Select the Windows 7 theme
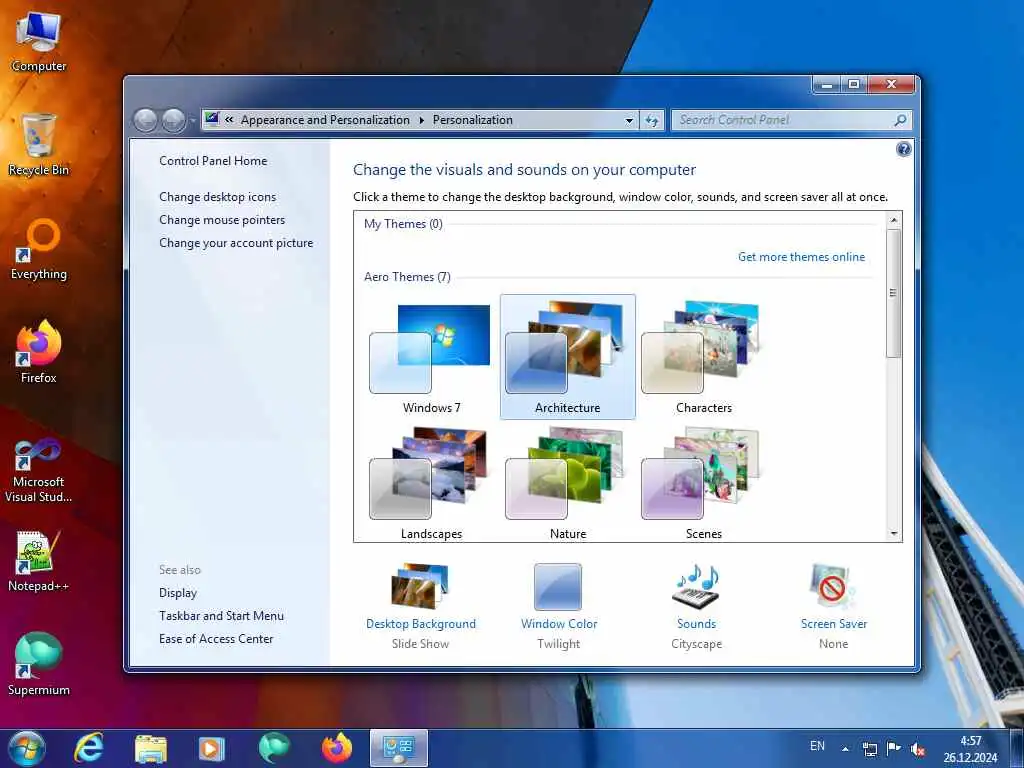Viewport: 1024px width, 768px height. [x=431, y=359]
